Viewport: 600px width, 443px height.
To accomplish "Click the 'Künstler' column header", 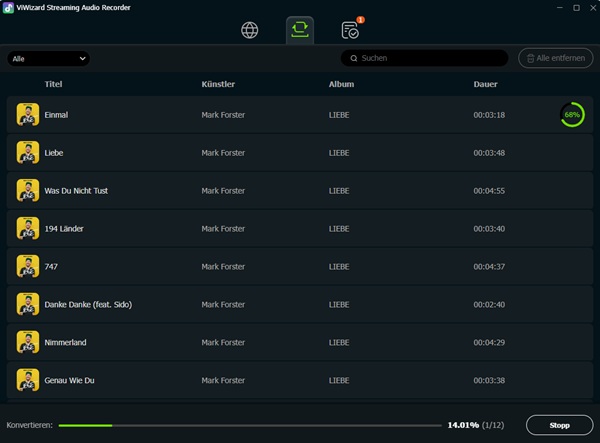I will 218,84.
